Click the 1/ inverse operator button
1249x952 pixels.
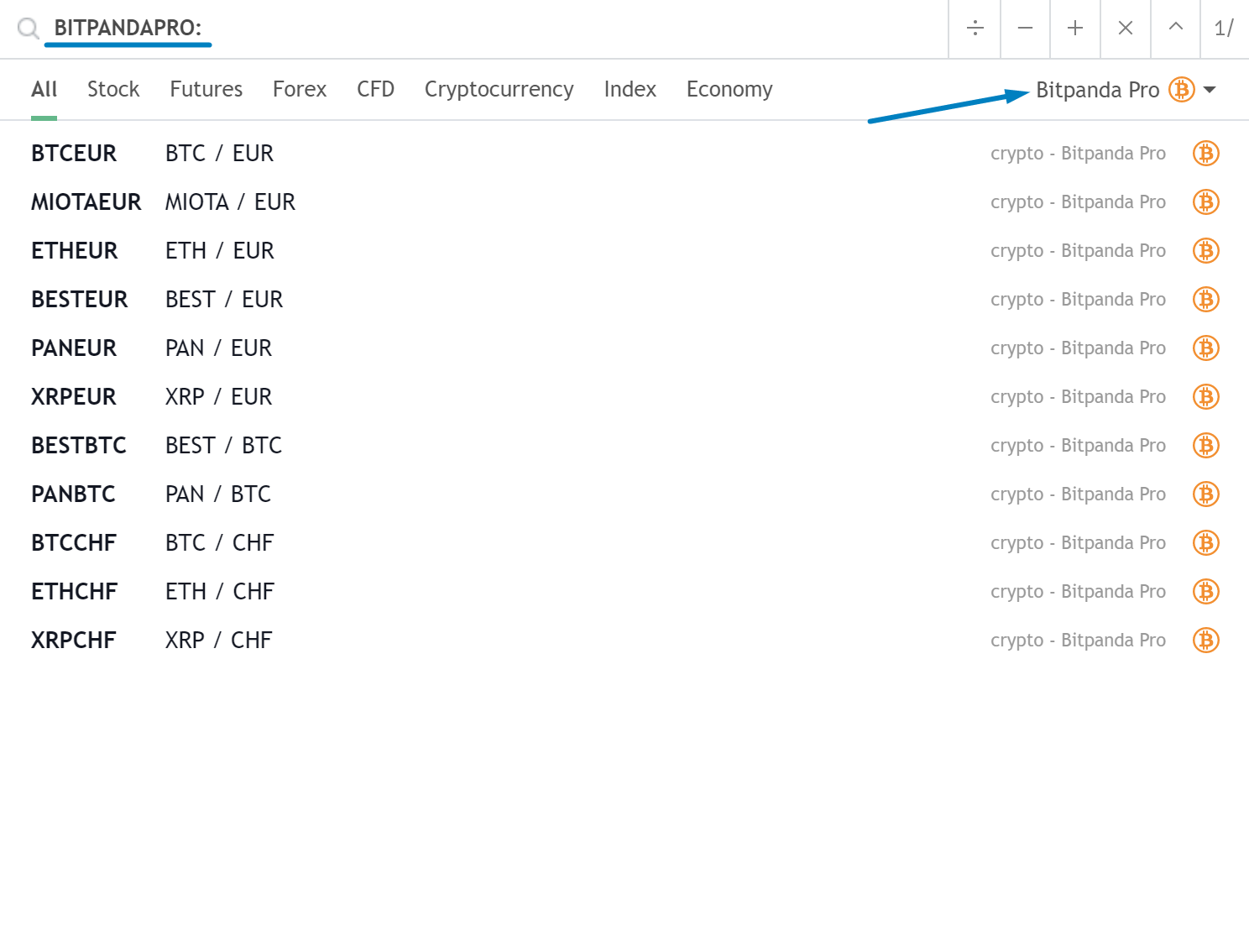click(1225, 29)
